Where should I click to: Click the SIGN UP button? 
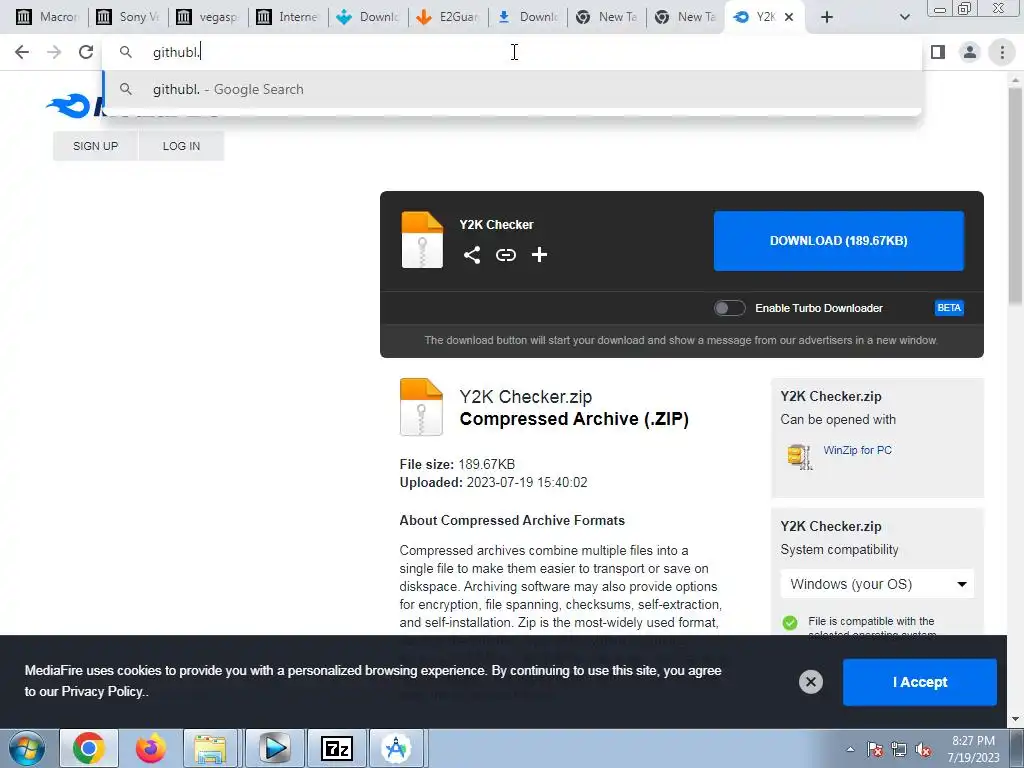[x=95, y=146]
